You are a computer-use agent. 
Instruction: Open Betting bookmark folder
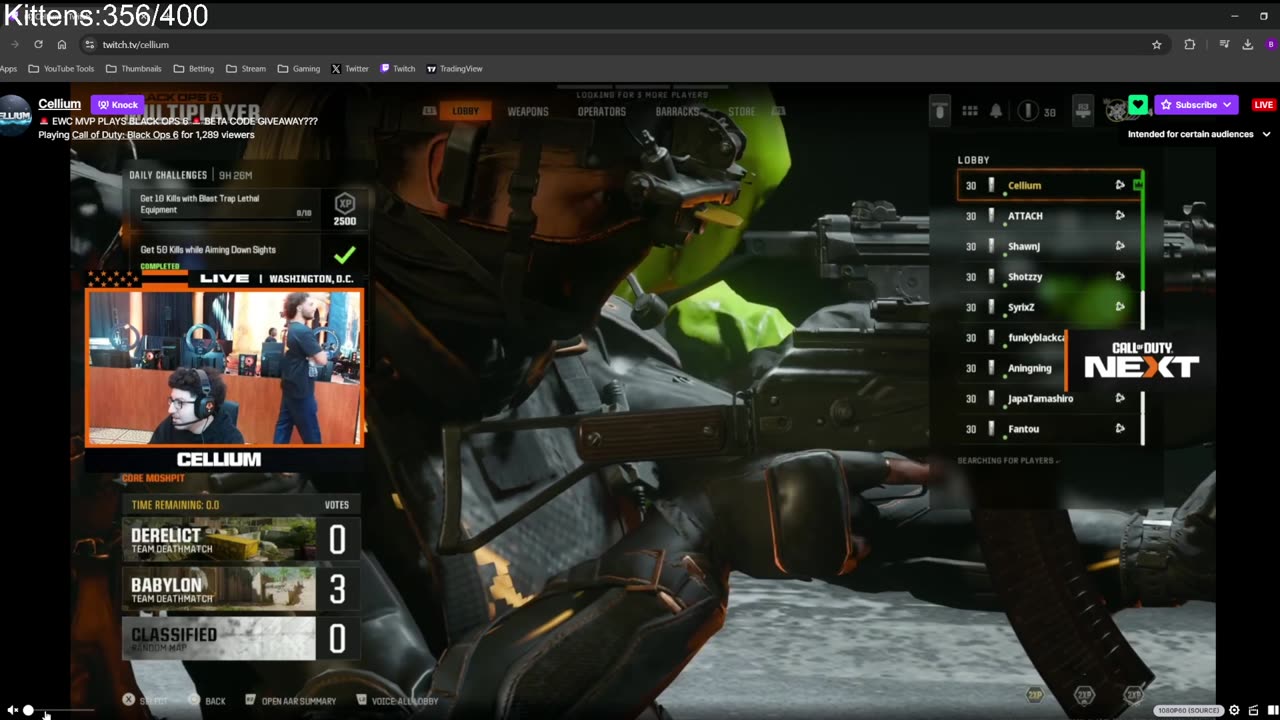194,69
